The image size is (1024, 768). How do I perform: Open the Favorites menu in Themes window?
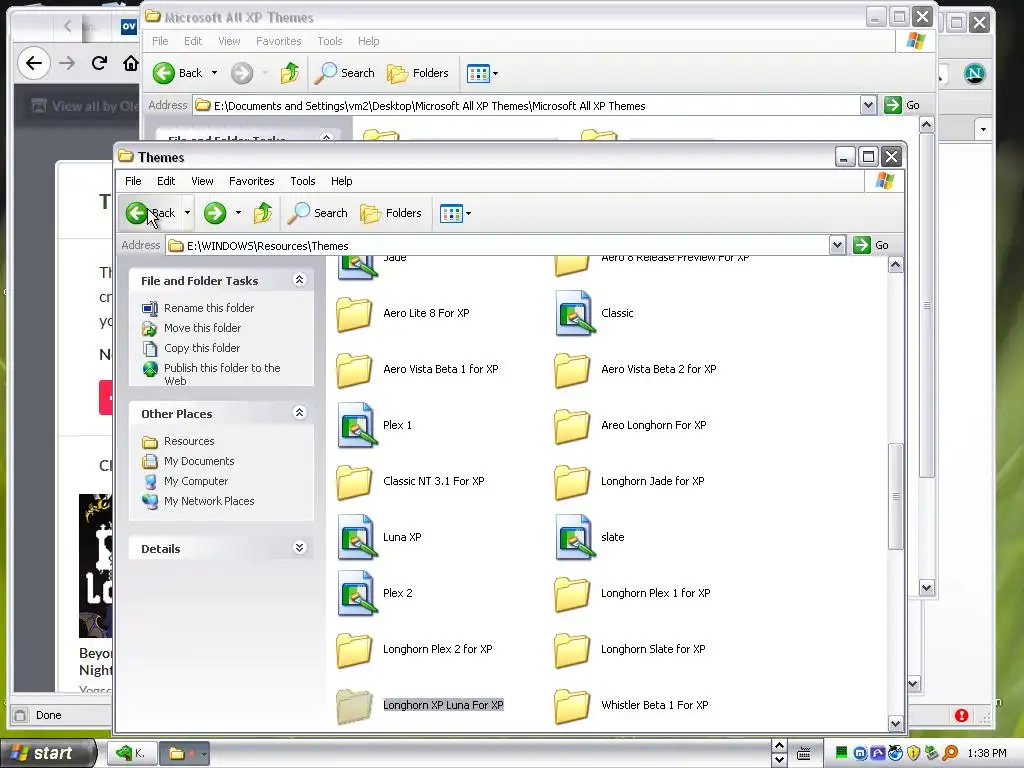click(x=251, y=181)
